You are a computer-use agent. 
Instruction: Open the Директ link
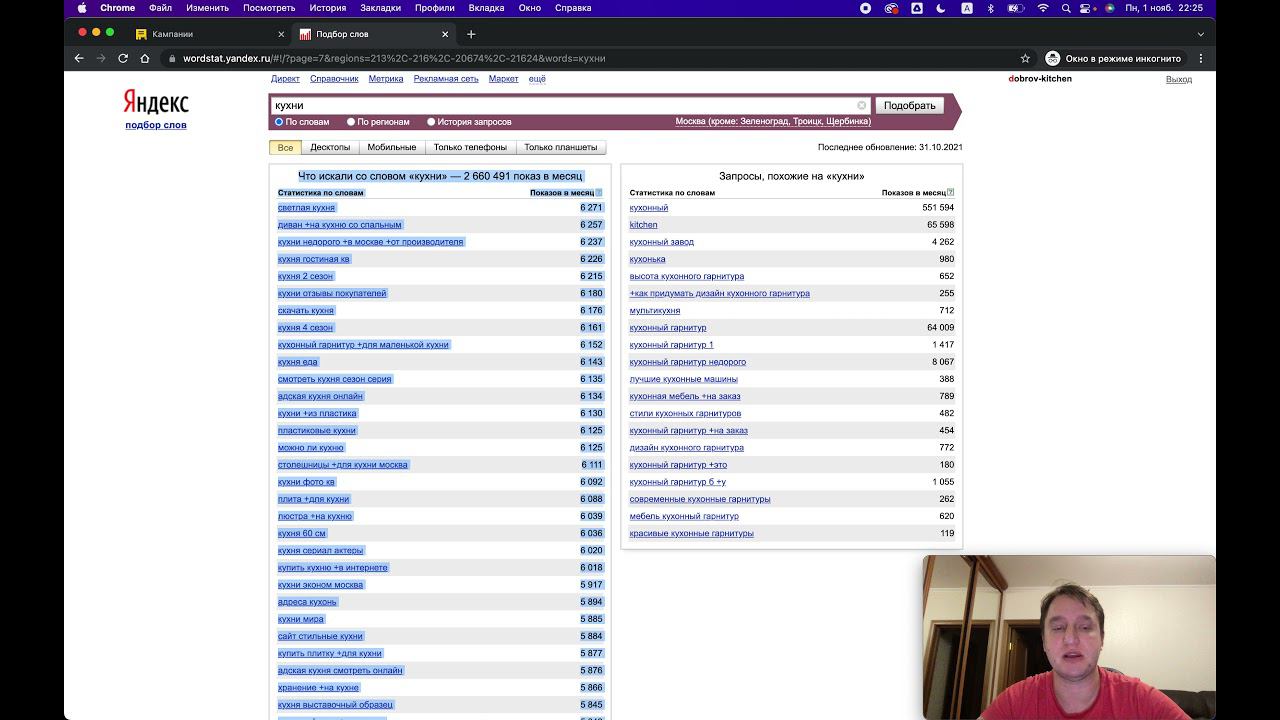285,79
